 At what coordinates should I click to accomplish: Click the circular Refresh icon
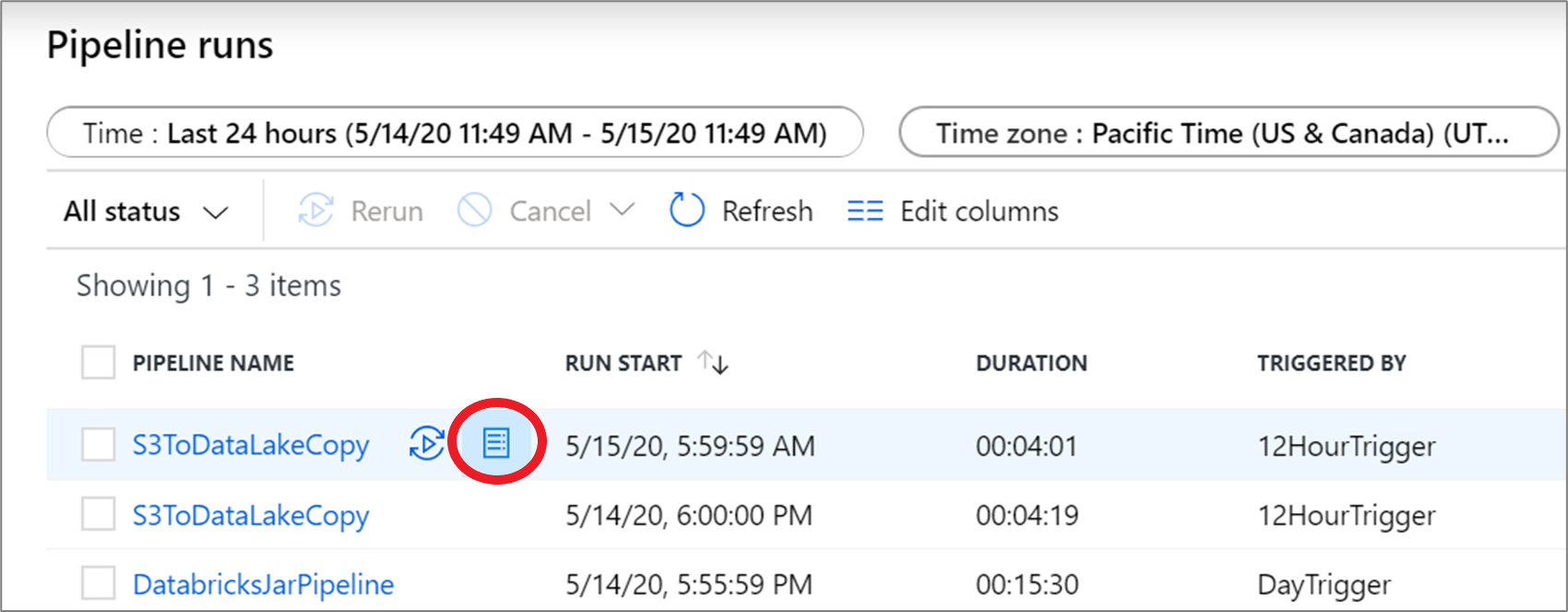click(x=687, y=211)
